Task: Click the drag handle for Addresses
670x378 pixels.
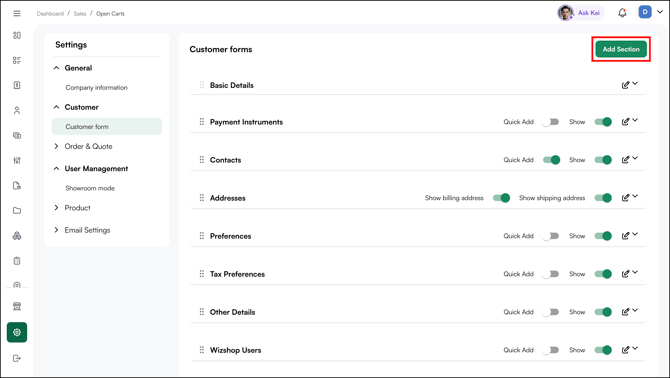Action: (202, 198)
